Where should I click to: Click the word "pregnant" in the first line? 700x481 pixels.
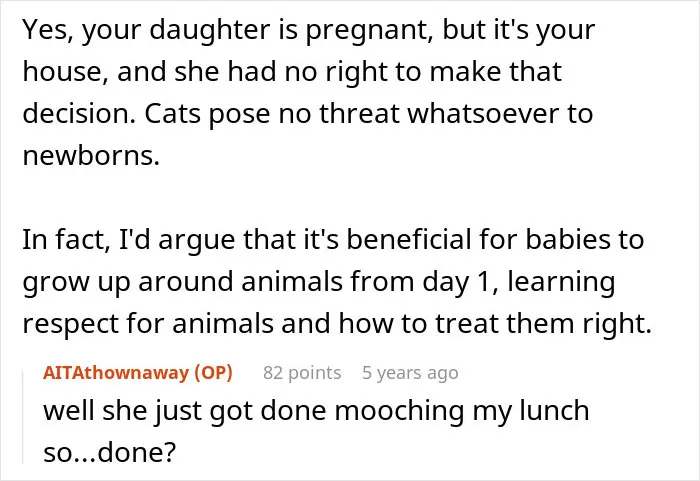point(369,31)
